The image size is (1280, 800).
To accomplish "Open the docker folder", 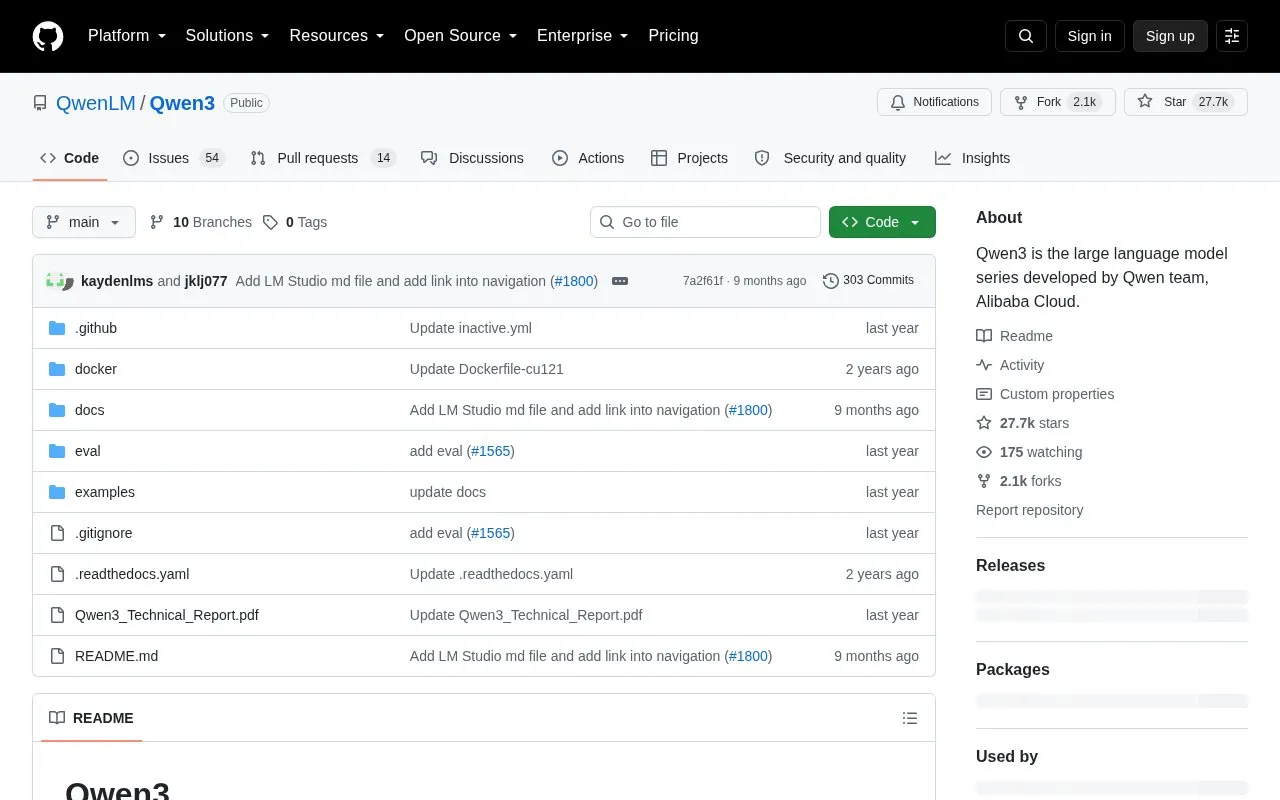I will coord(96,369).
